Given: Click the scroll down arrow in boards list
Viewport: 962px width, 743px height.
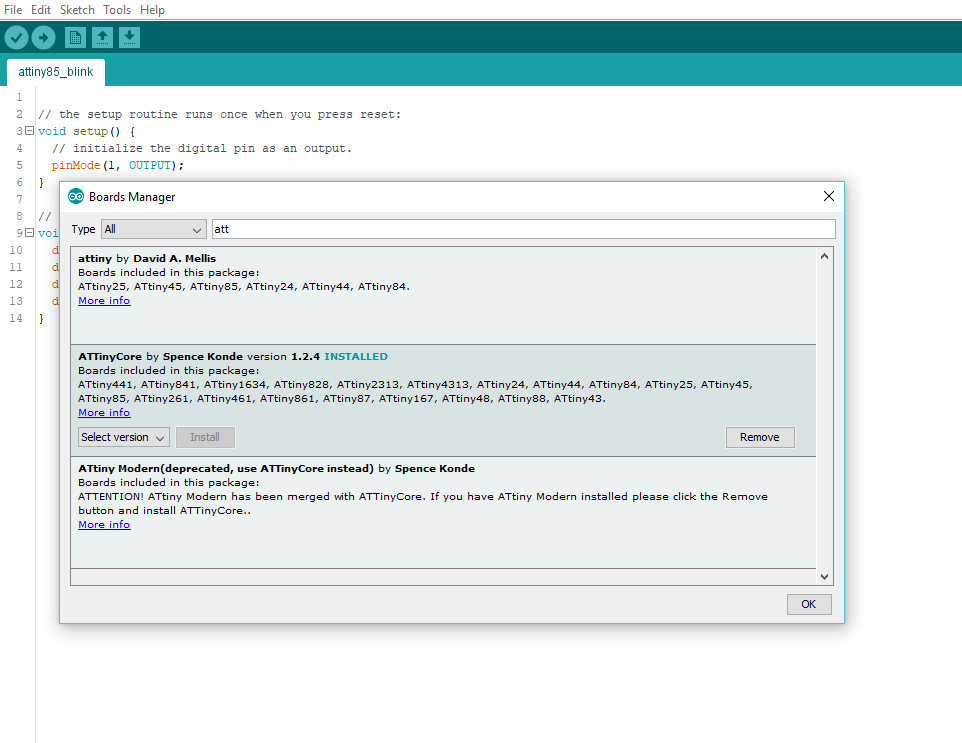Looking at the screenshot, I should [825, 577].
